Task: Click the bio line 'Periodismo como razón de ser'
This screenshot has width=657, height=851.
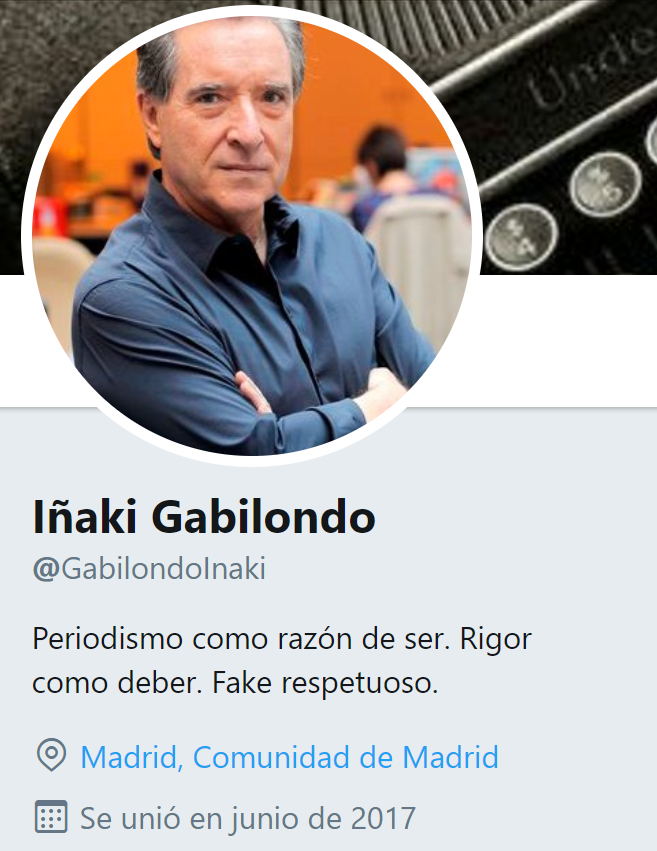Action: (x=241, y=639)
